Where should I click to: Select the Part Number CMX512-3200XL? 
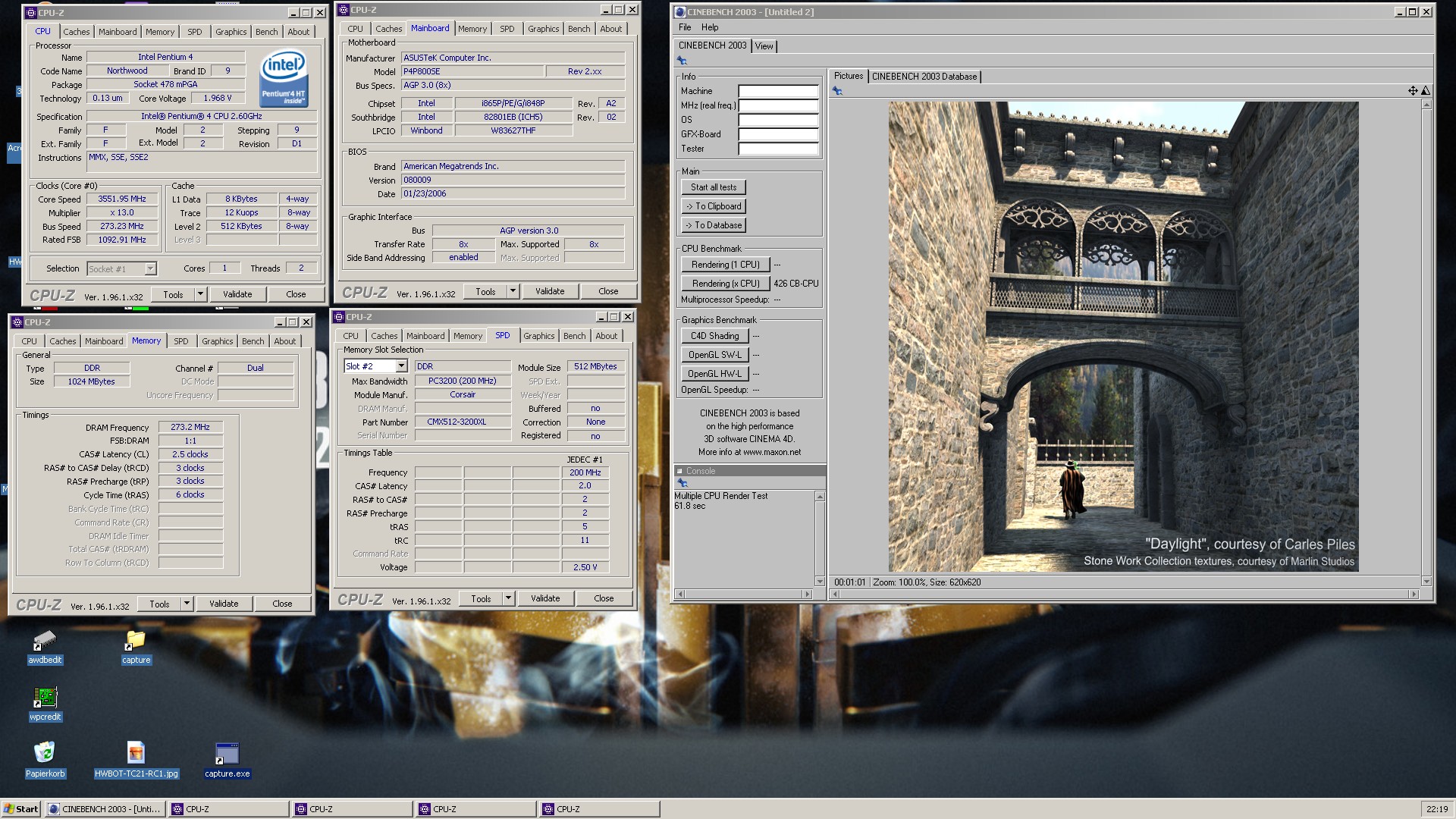462,422
